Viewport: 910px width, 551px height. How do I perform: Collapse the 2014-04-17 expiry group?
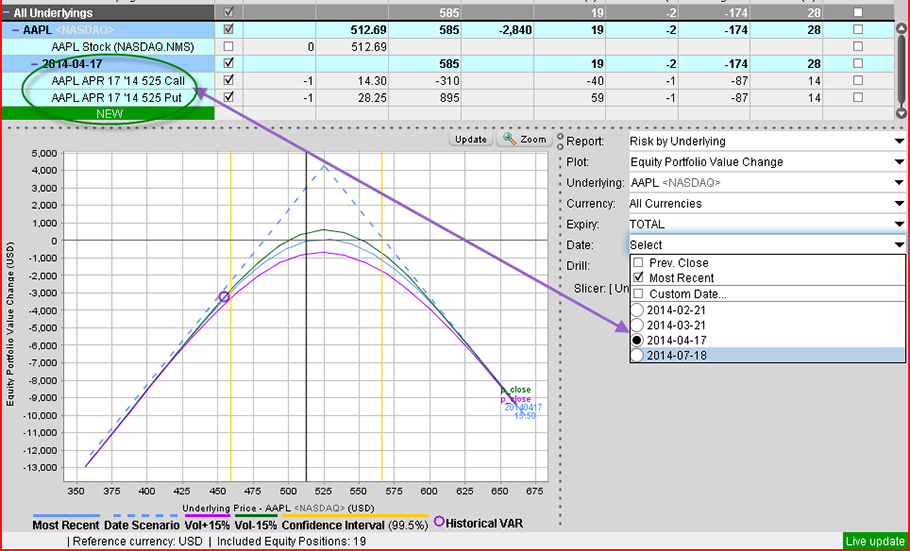pyautogui.click(x=35, y=64)
